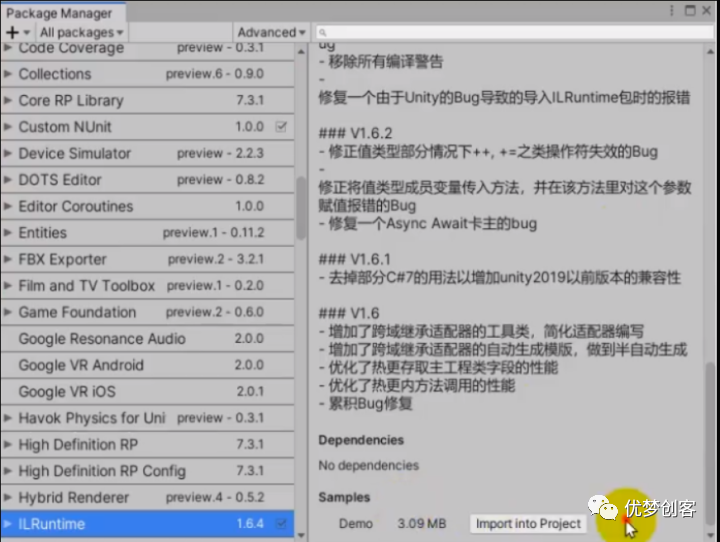Expand the ILRuntime package arrow
720x542 pixels.
7,524
